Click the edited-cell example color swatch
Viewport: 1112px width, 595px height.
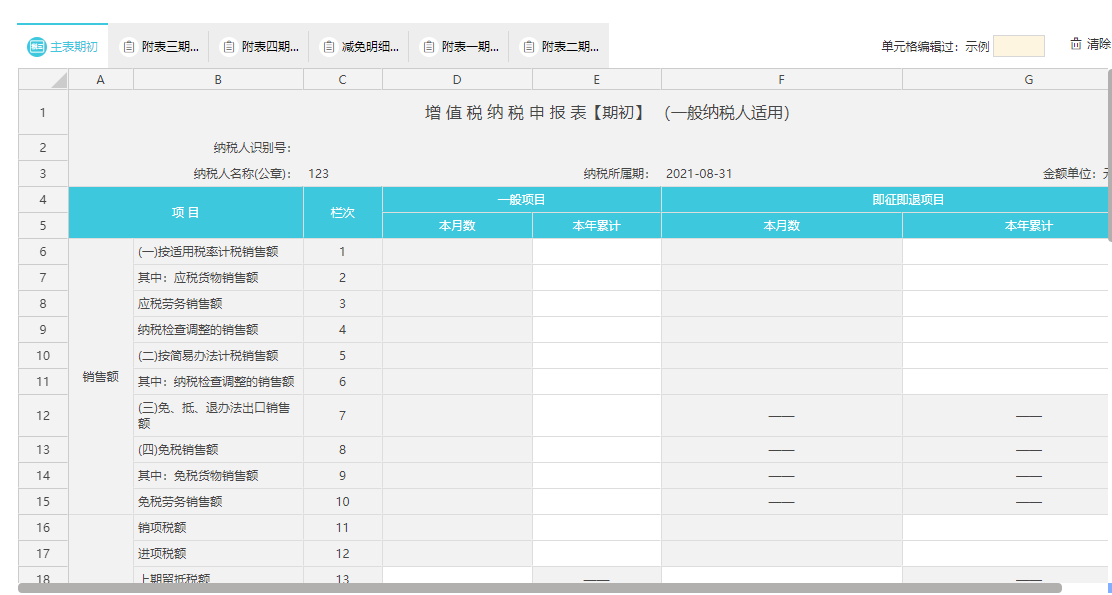point(1018,46)
